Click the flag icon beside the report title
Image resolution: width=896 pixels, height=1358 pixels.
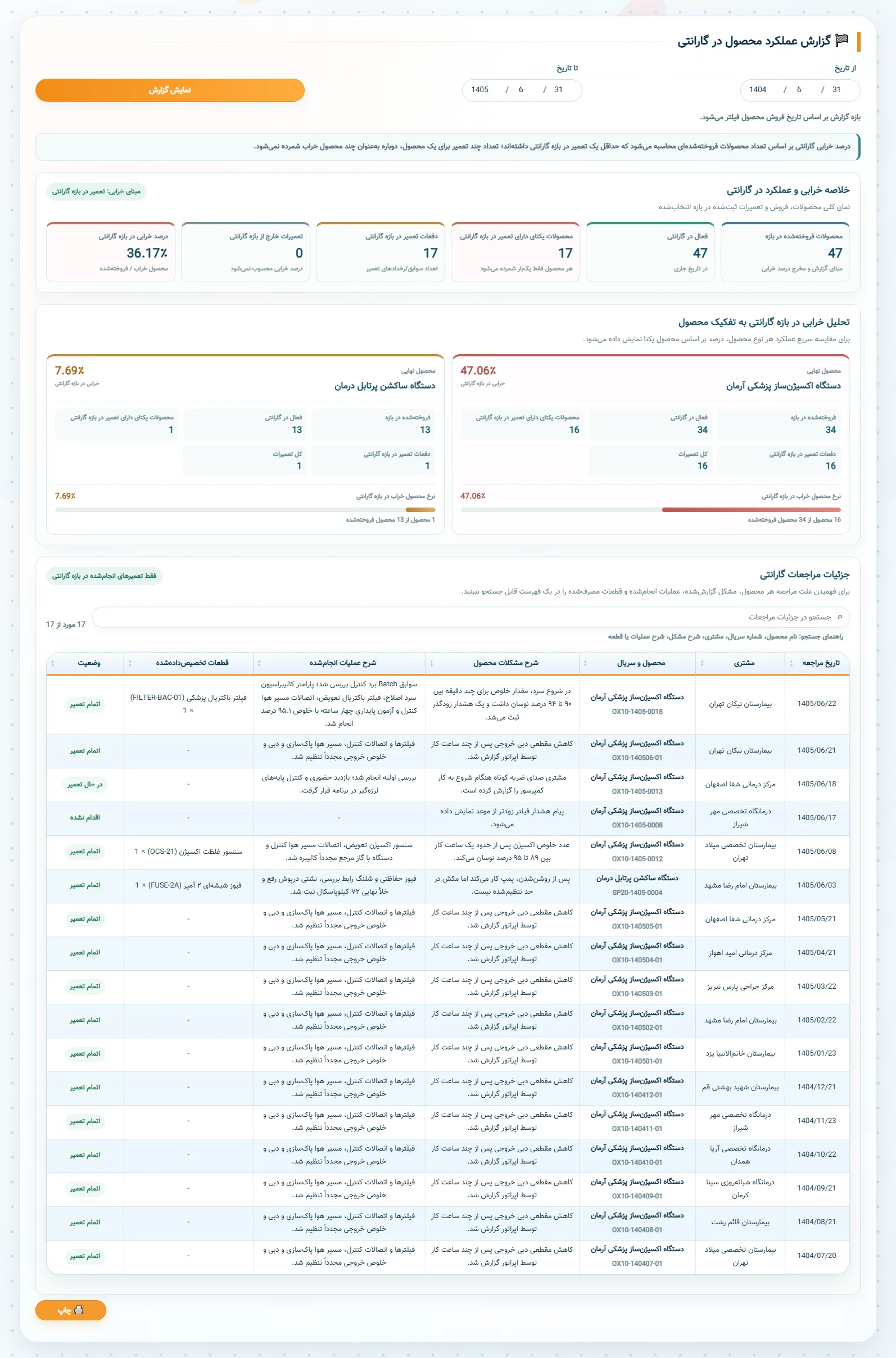841,40
